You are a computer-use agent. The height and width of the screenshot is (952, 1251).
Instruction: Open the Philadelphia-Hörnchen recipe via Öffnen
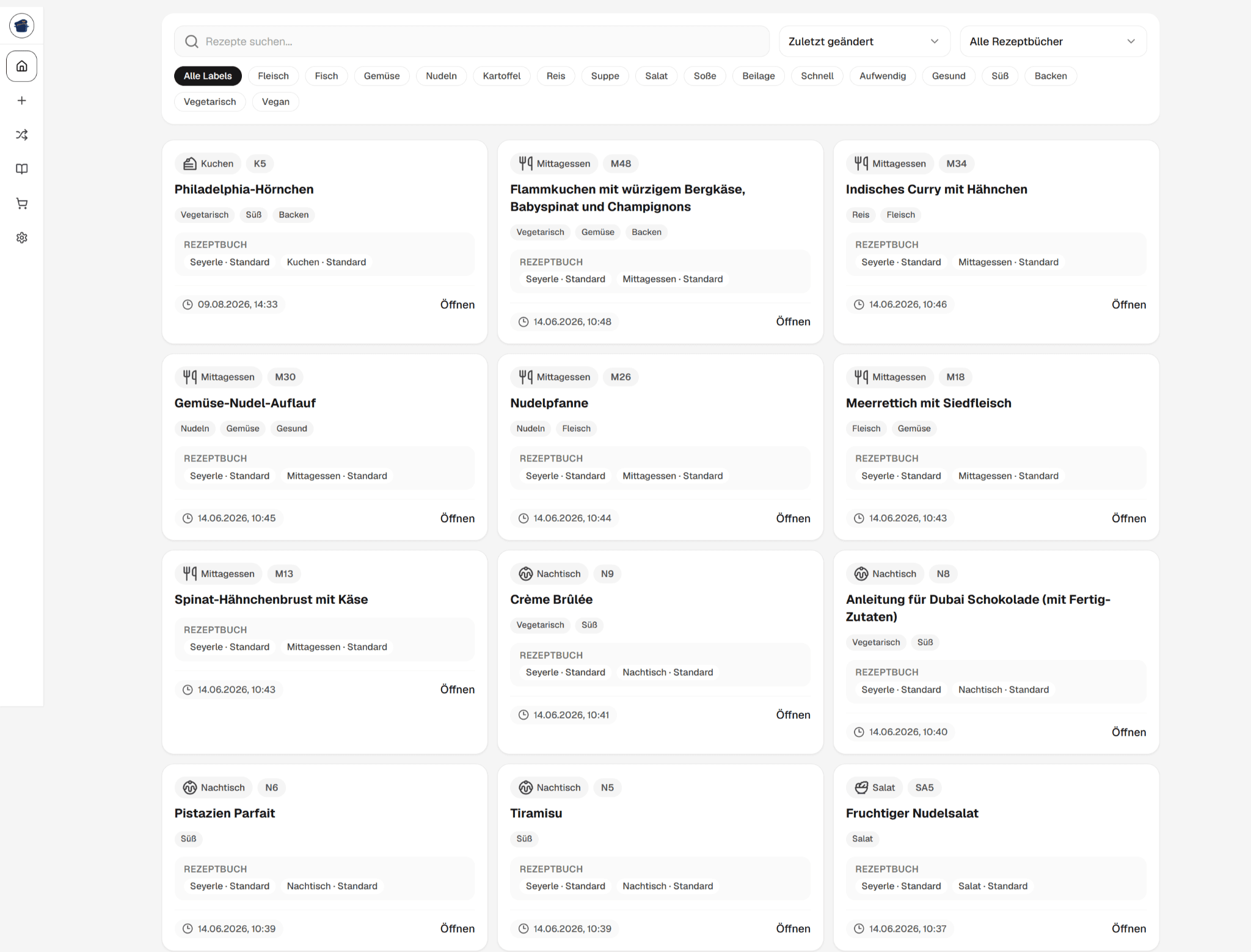pyautogui.click(x=457, y=305)
